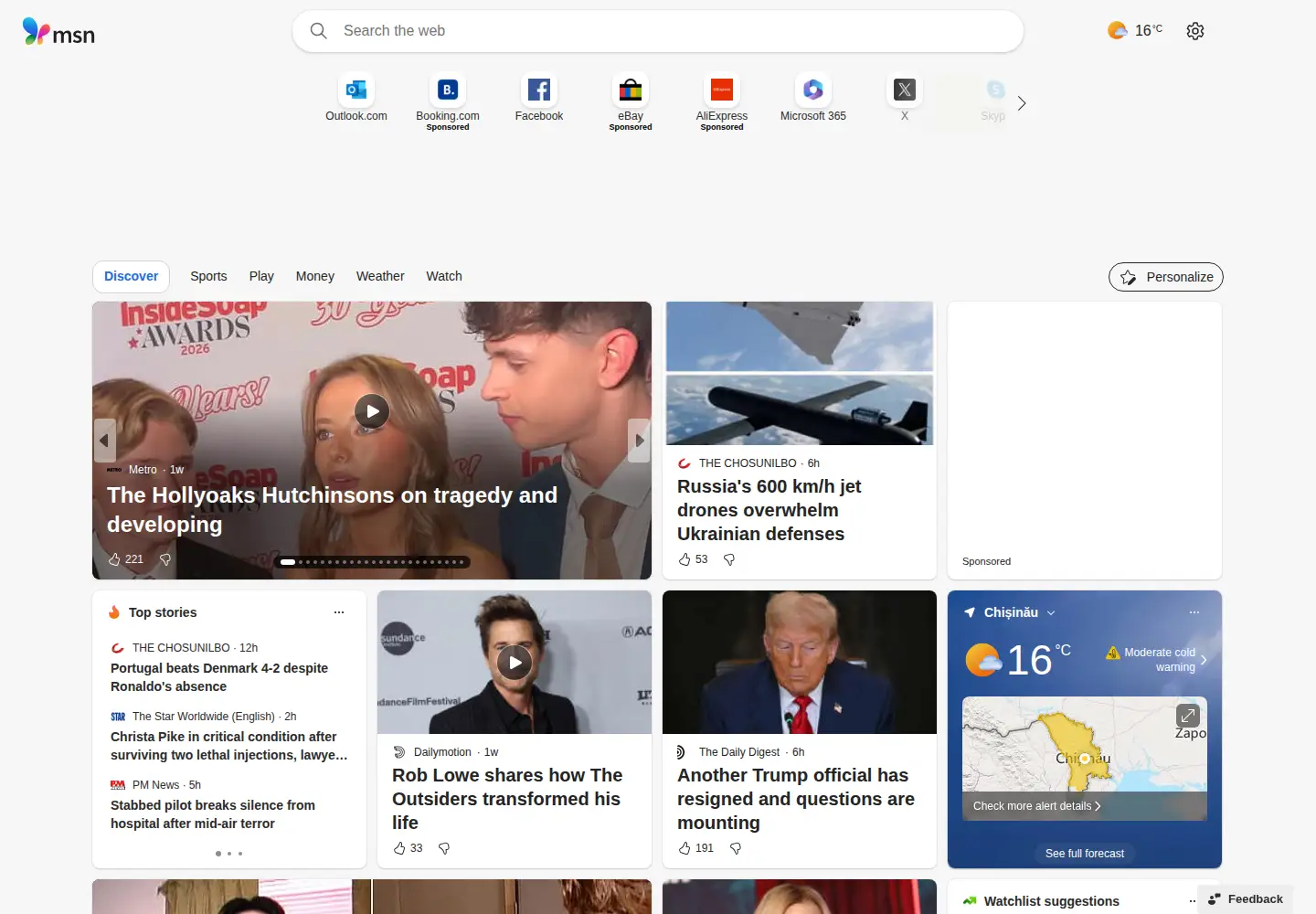Open See full forecast link
Image resolution: width=1316 pixels, height=914 pixels.
pos(1085,854)
